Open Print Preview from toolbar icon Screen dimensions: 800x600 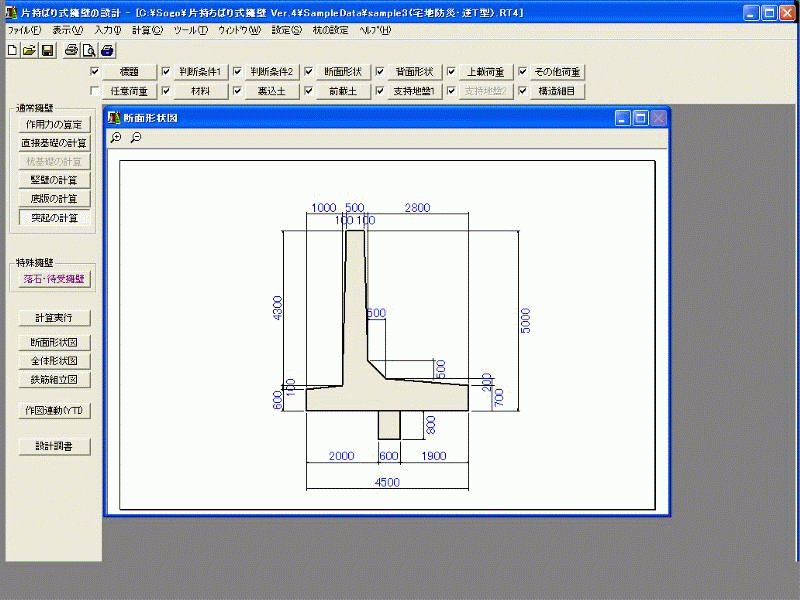tap(89, 50)
